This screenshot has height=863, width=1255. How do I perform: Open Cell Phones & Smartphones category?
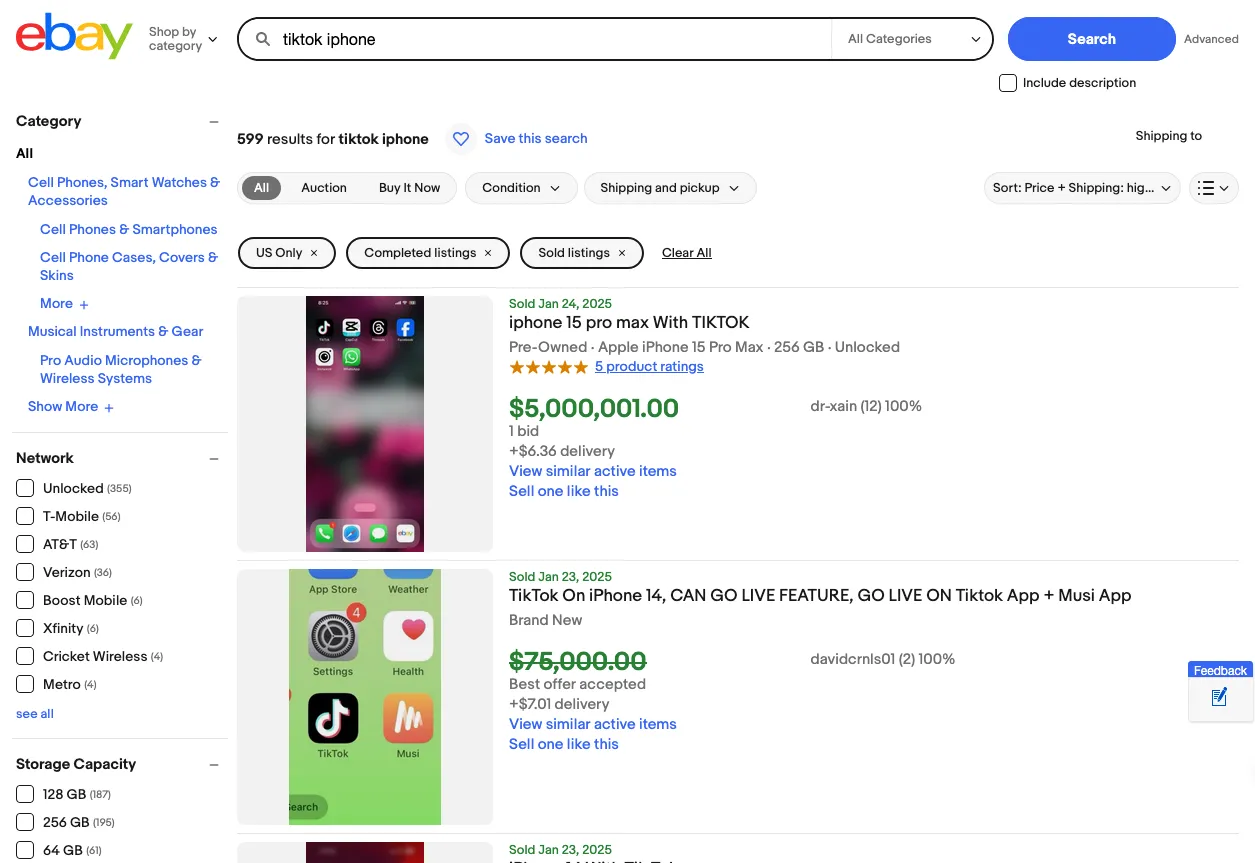pyautogui.click(x=129, y=230)
